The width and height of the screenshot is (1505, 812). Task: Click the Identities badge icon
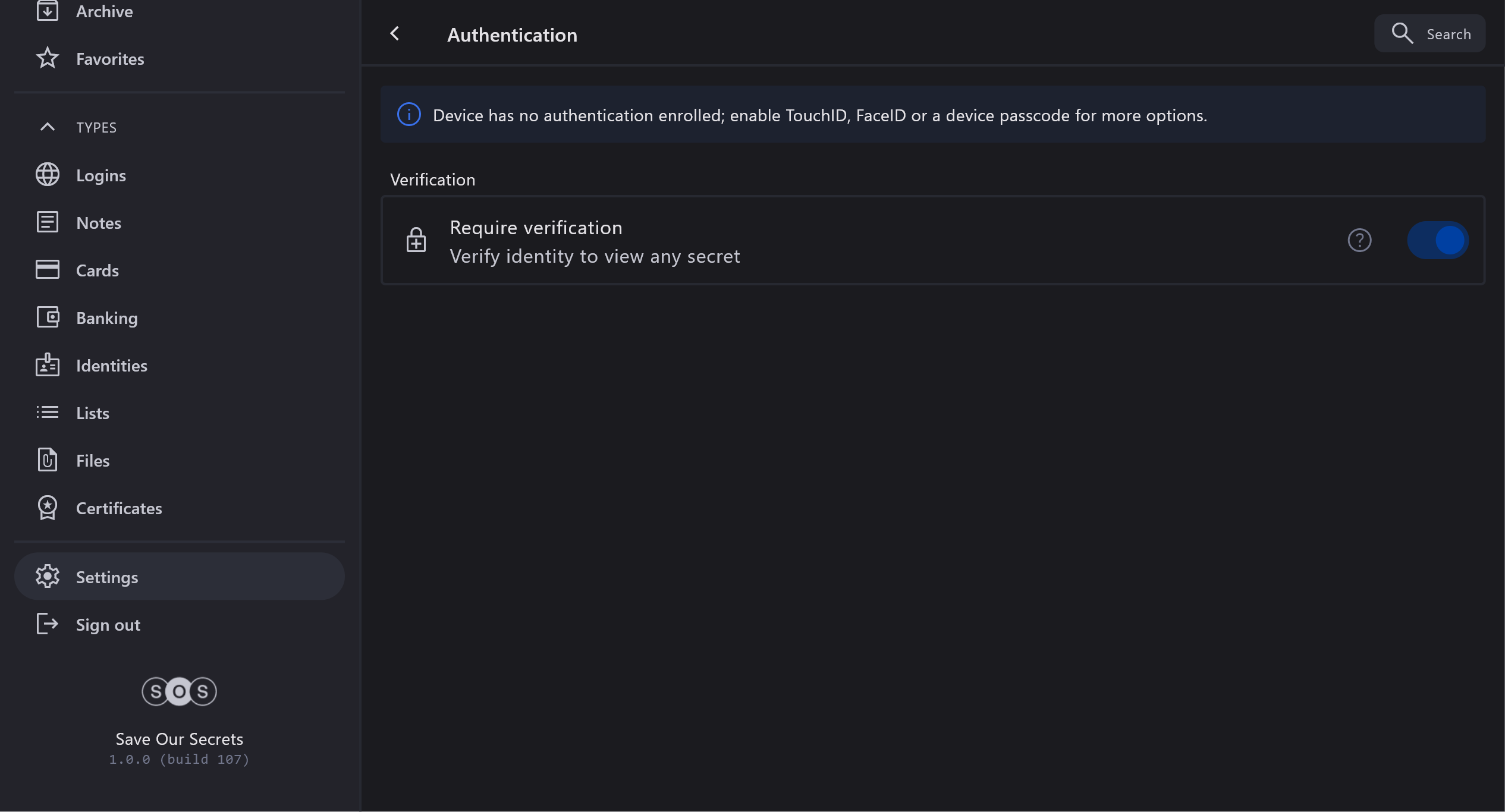(x=48, y=365)
